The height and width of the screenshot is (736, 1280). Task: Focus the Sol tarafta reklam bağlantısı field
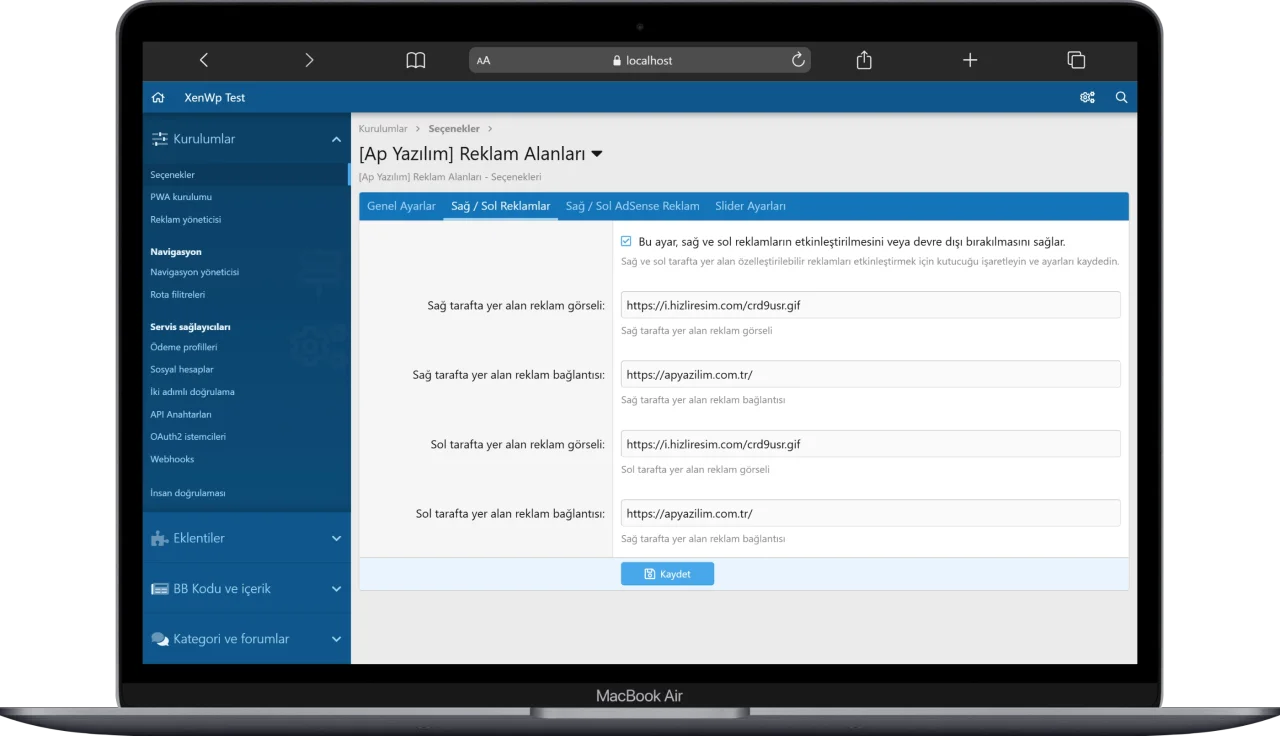point(870,513)
